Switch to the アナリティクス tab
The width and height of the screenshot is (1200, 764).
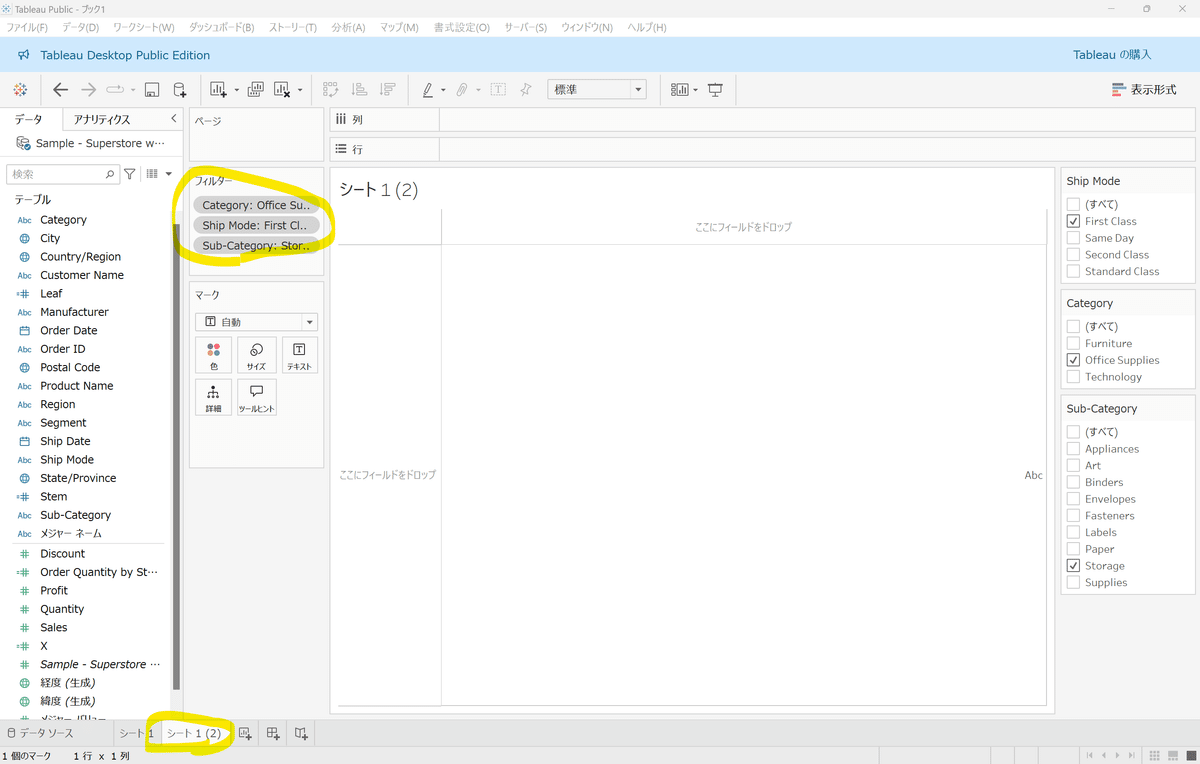pyautogui.click(x=102, y=119)
